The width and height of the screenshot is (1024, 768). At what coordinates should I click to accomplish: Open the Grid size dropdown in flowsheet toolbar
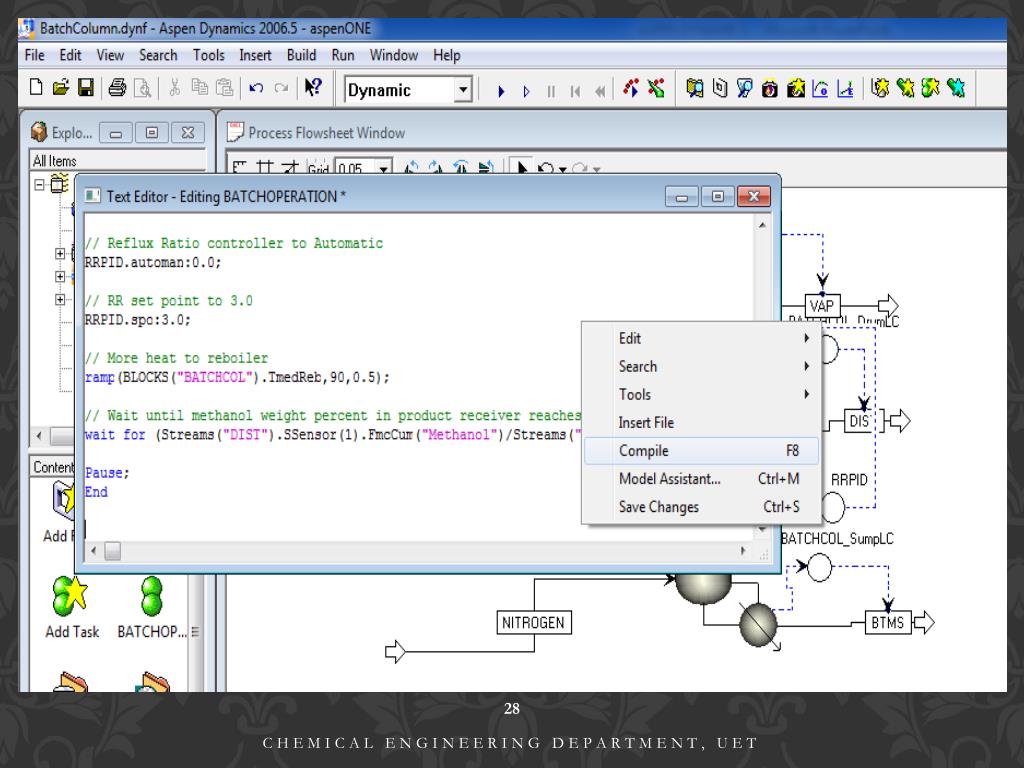click(384, 168)
